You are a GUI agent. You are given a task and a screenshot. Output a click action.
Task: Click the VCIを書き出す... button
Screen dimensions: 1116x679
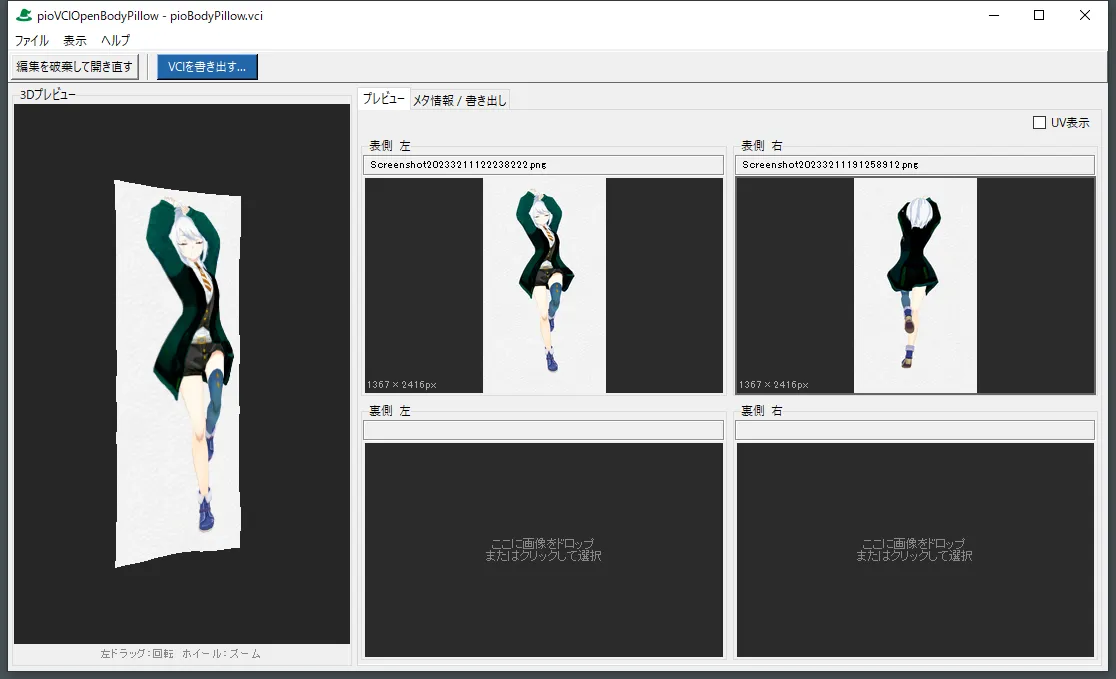pyautogui.click(x=207, y=67)
